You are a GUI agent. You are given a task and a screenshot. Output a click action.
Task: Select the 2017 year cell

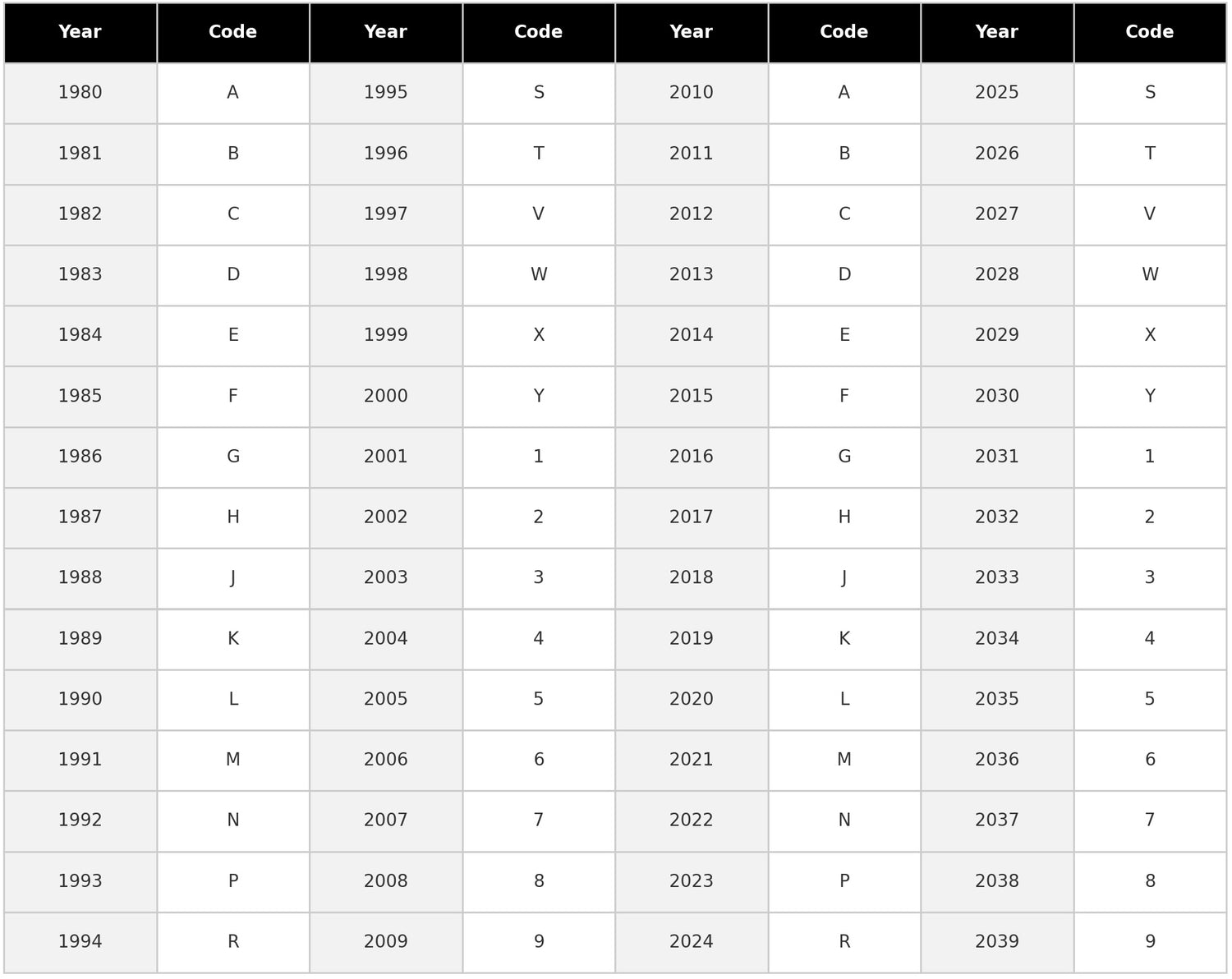691,517
